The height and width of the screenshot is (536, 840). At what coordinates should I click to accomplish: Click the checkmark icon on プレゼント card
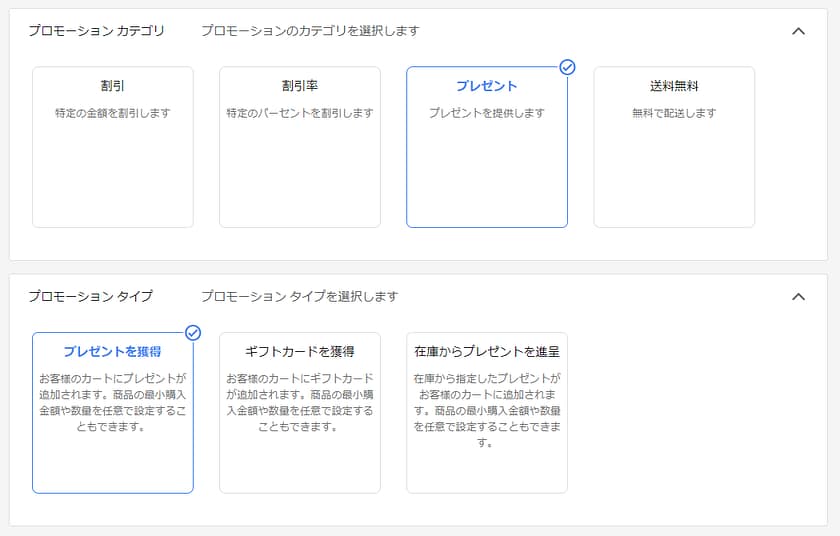(567, 67)
